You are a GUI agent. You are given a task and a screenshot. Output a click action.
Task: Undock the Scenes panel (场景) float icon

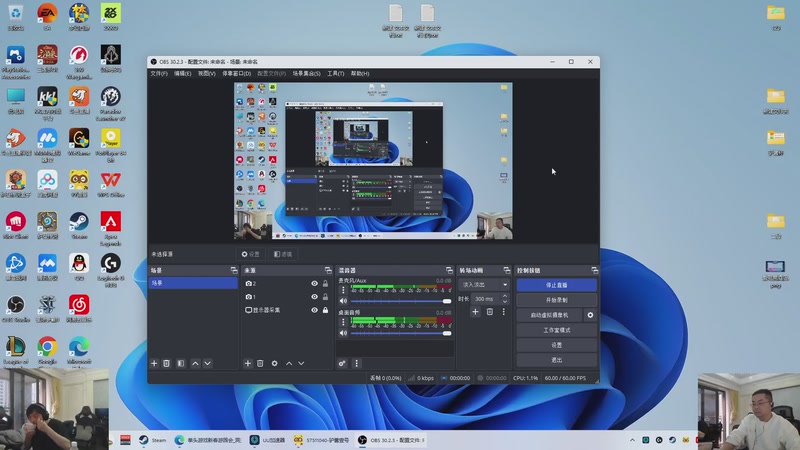[x=234, y=270]
